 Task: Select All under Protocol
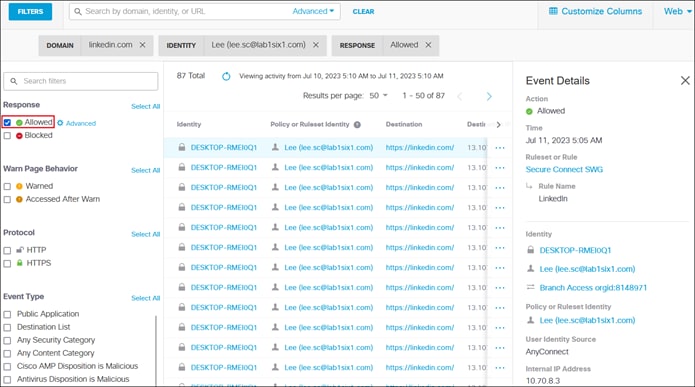point(145,234)
